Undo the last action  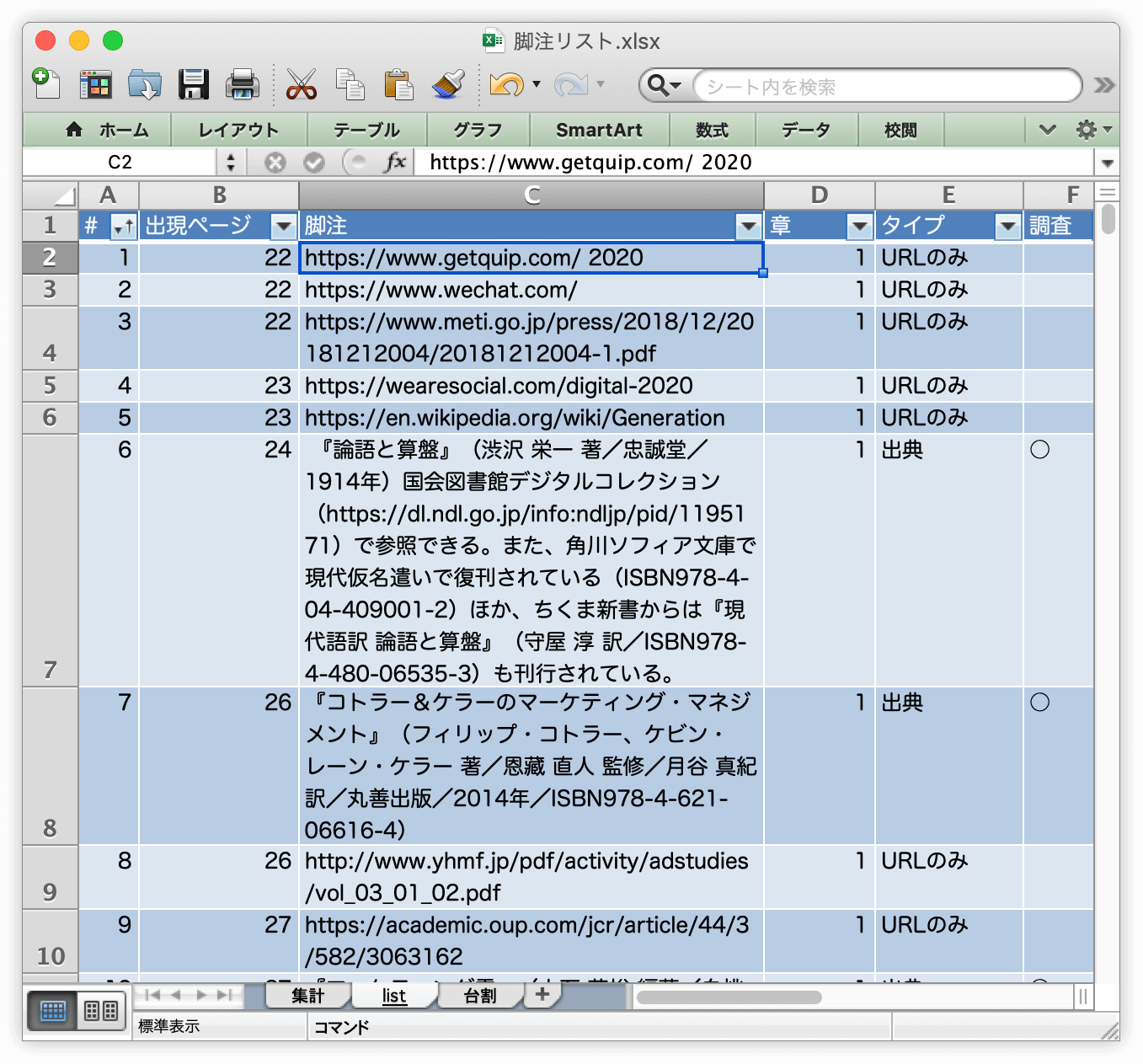click(506, 84)
